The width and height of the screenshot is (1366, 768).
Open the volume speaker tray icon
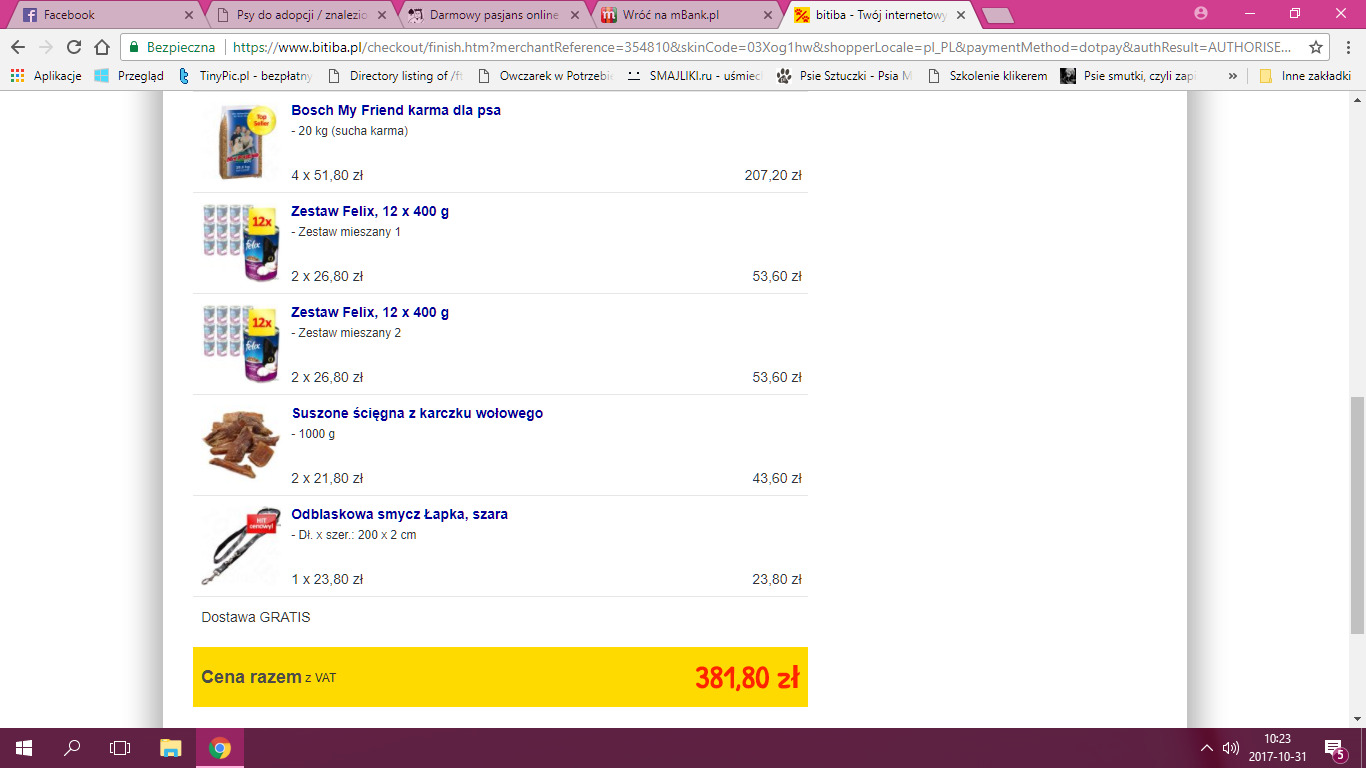(x=1231, y=748)
